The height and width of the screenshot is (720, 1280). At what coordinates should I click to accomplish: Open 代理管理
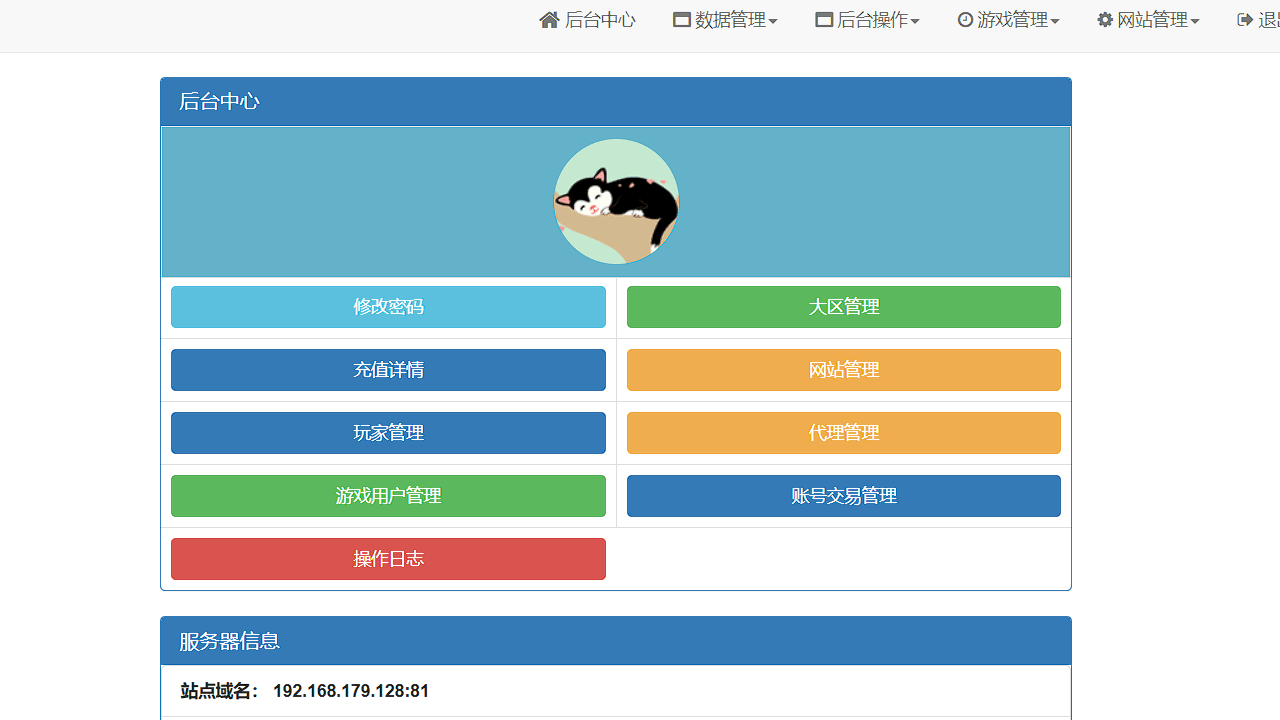(x=843, y=433)
